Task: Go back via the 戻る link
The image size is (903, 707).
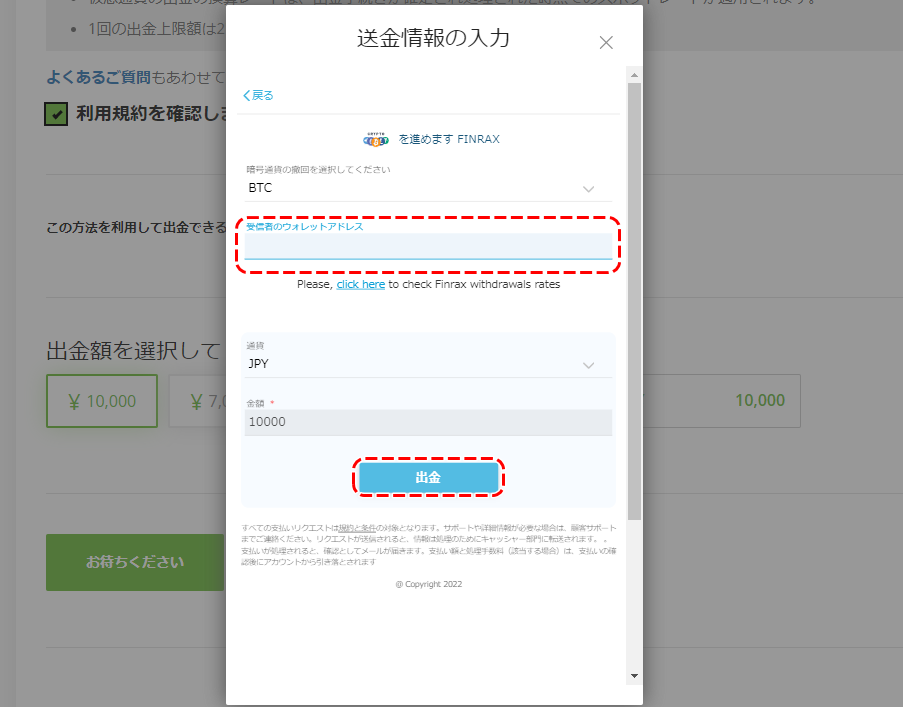Action: [x=258, y=95]
